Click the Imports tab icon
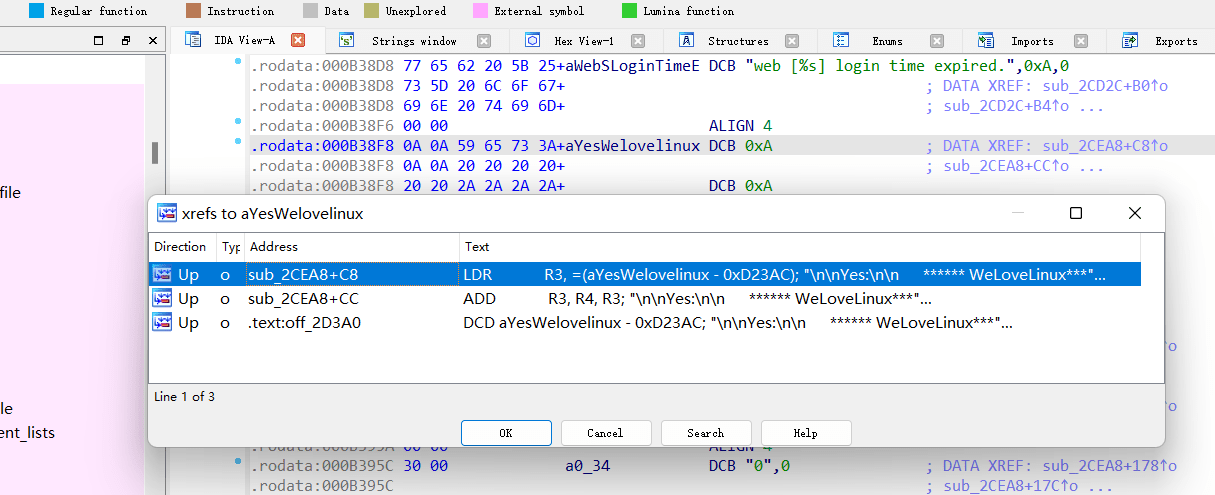 986,41
